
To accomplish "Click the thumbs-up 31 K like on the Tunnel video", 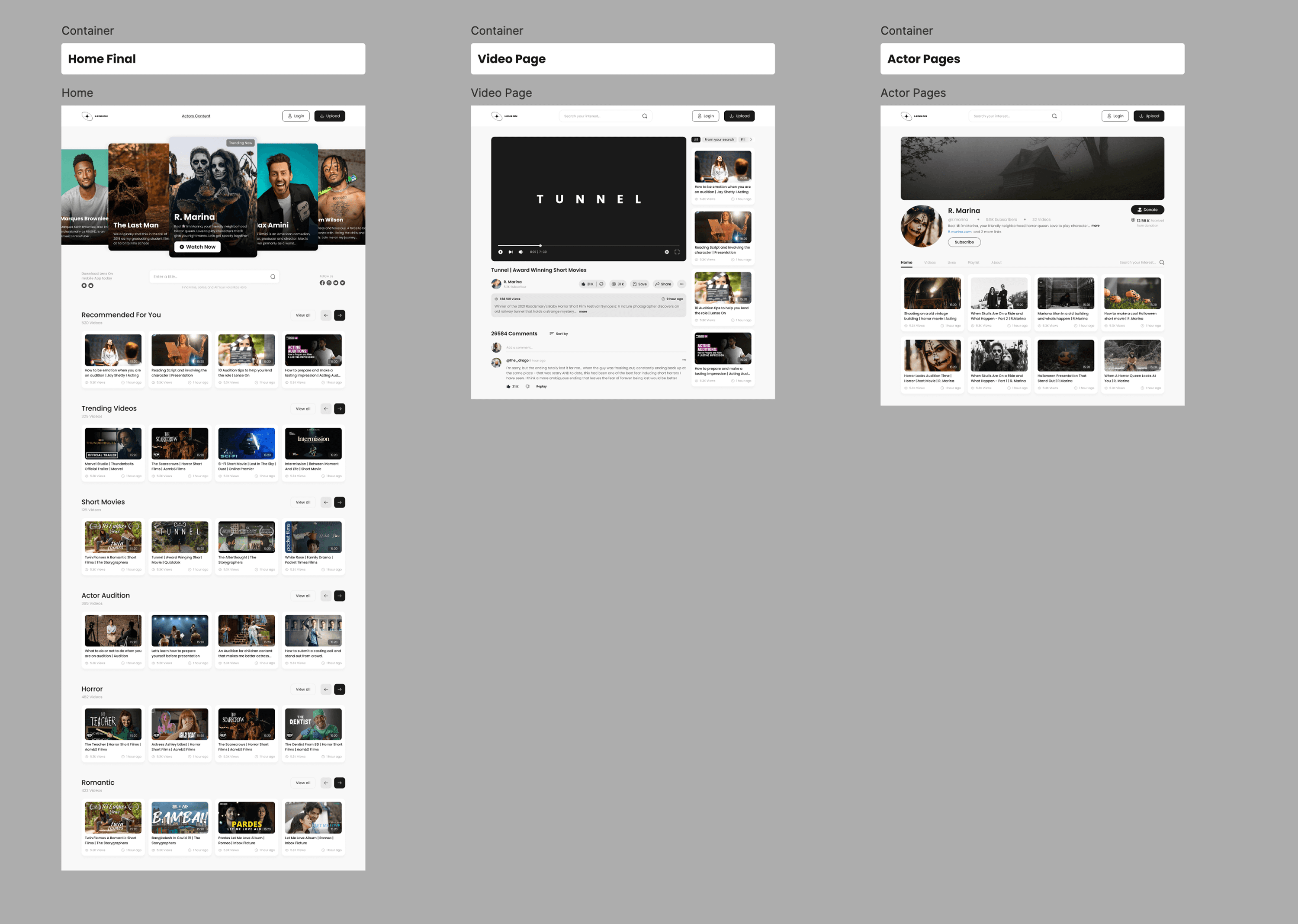I will tap(587, 284).
